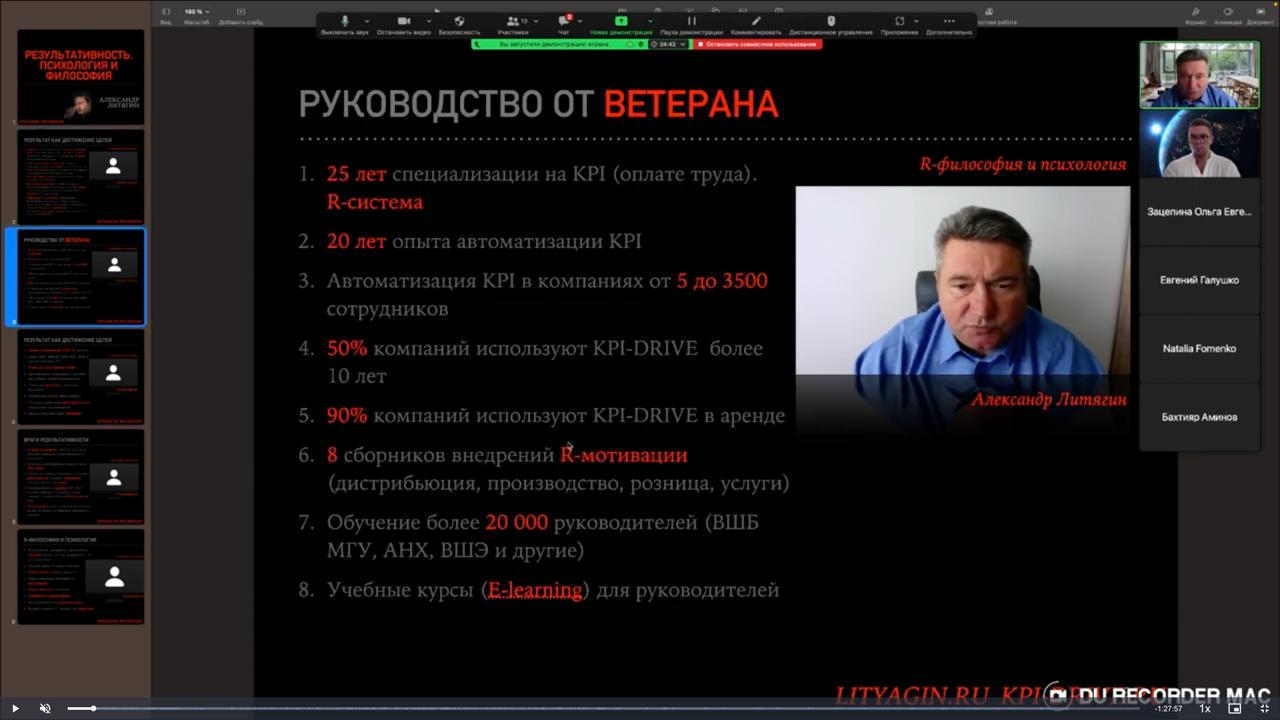Screen dimensions: 1280x720
Task: Open the Анимация inspector tab
Action: [x=1228, y=16]
